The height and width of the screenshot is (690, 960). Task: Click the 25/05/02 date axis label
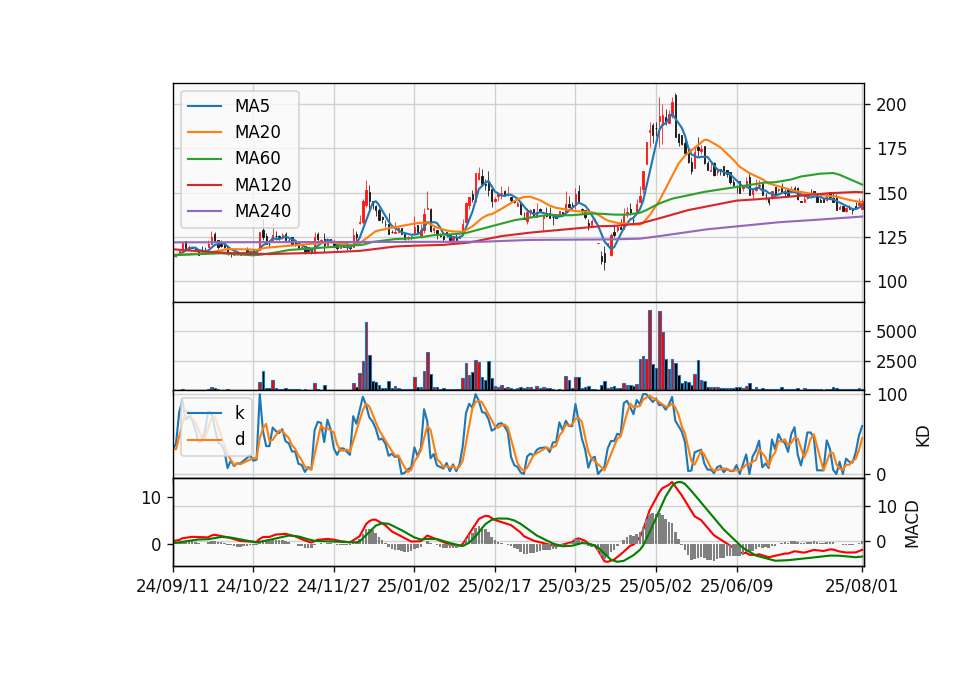tap(656, 586)
